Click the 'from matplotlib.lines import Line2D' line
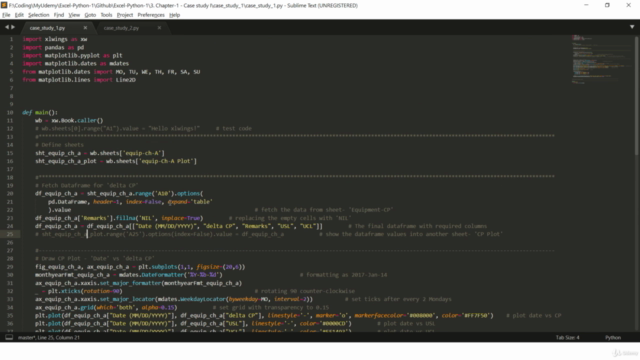Screen dimensions: 640x360 (x=79, y=80)
